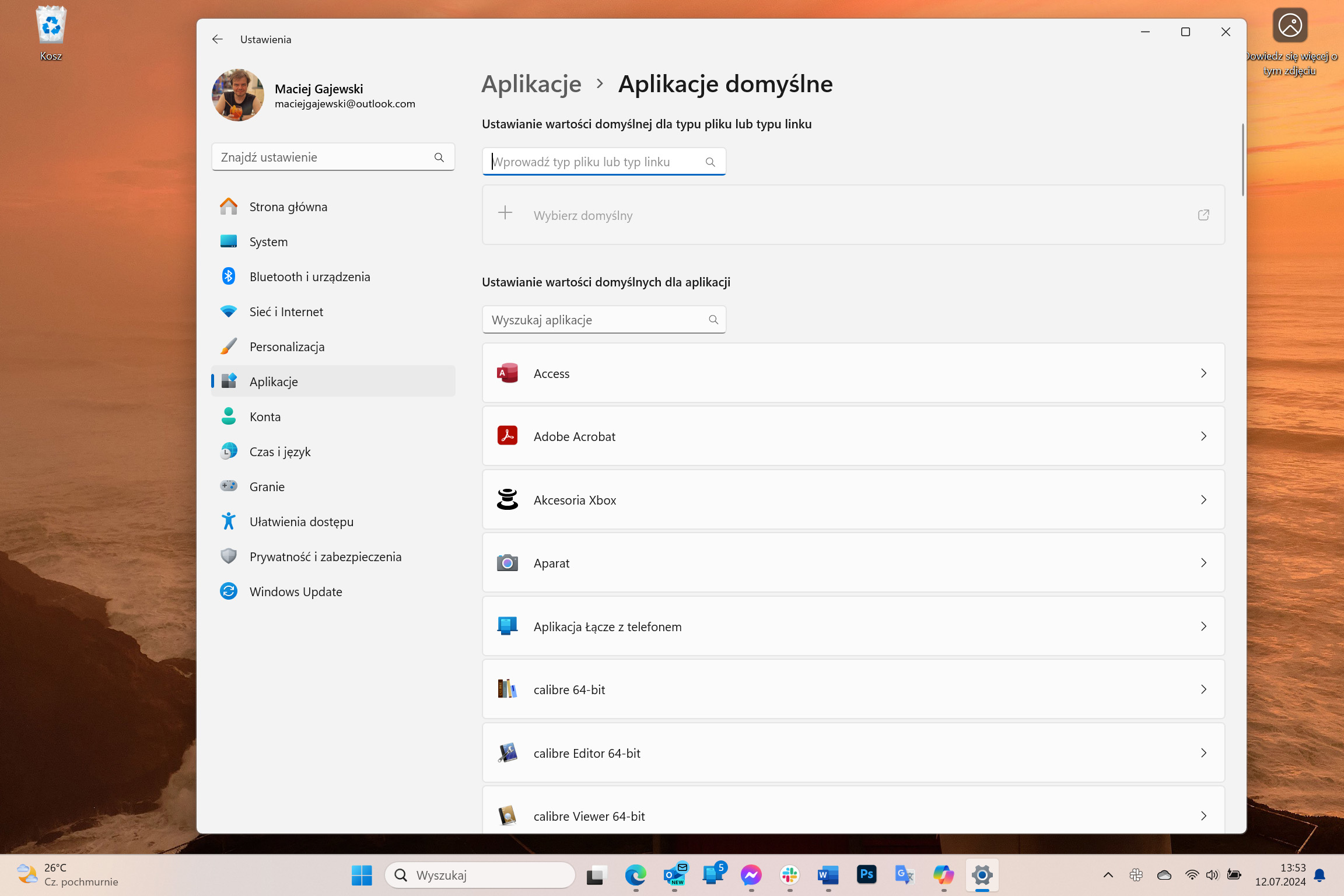1344x896 pixels.
Task: Open the weather widget 26°C
Action: click(x=67, y=875)
